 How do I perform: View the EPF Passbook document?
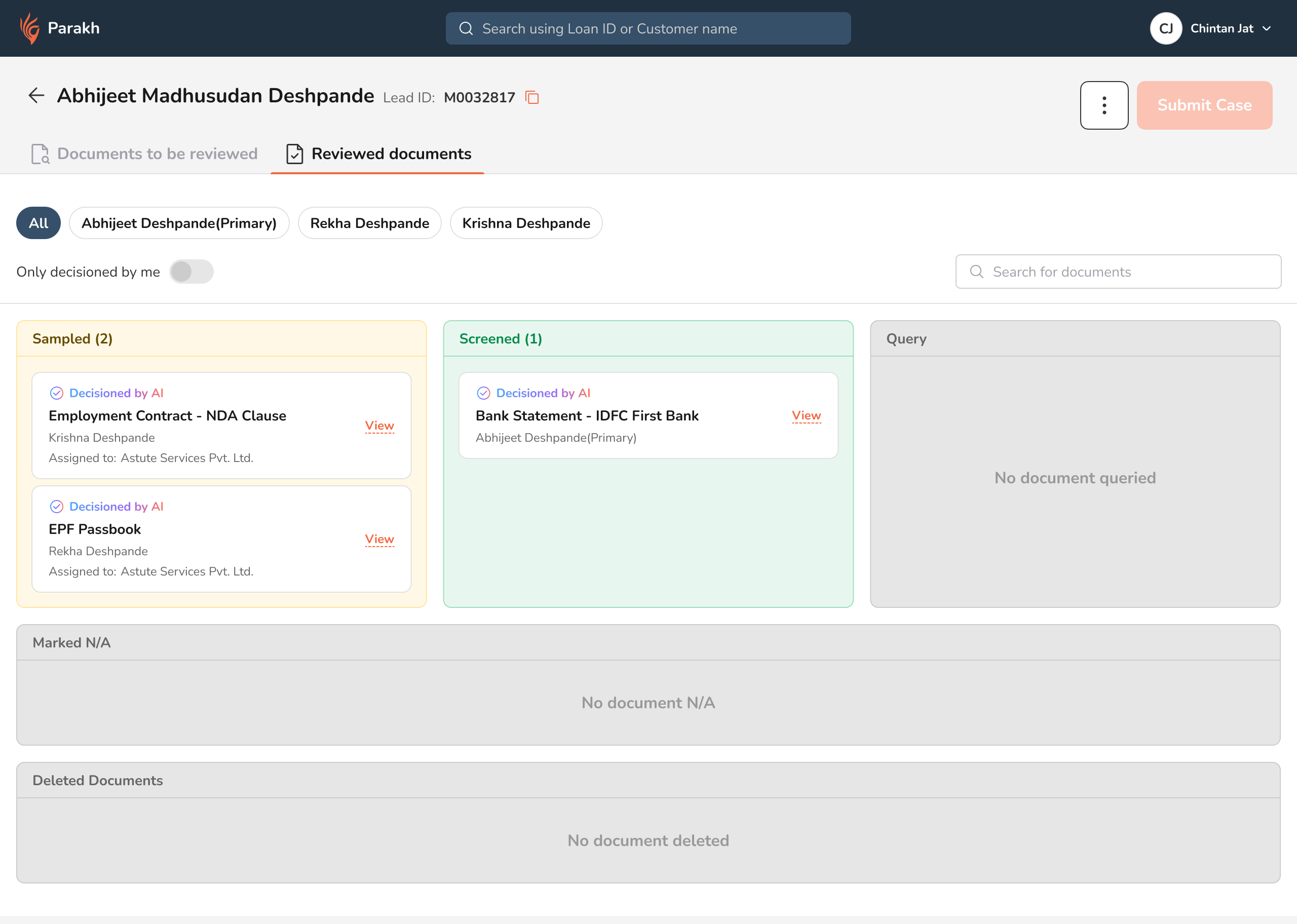379,539
